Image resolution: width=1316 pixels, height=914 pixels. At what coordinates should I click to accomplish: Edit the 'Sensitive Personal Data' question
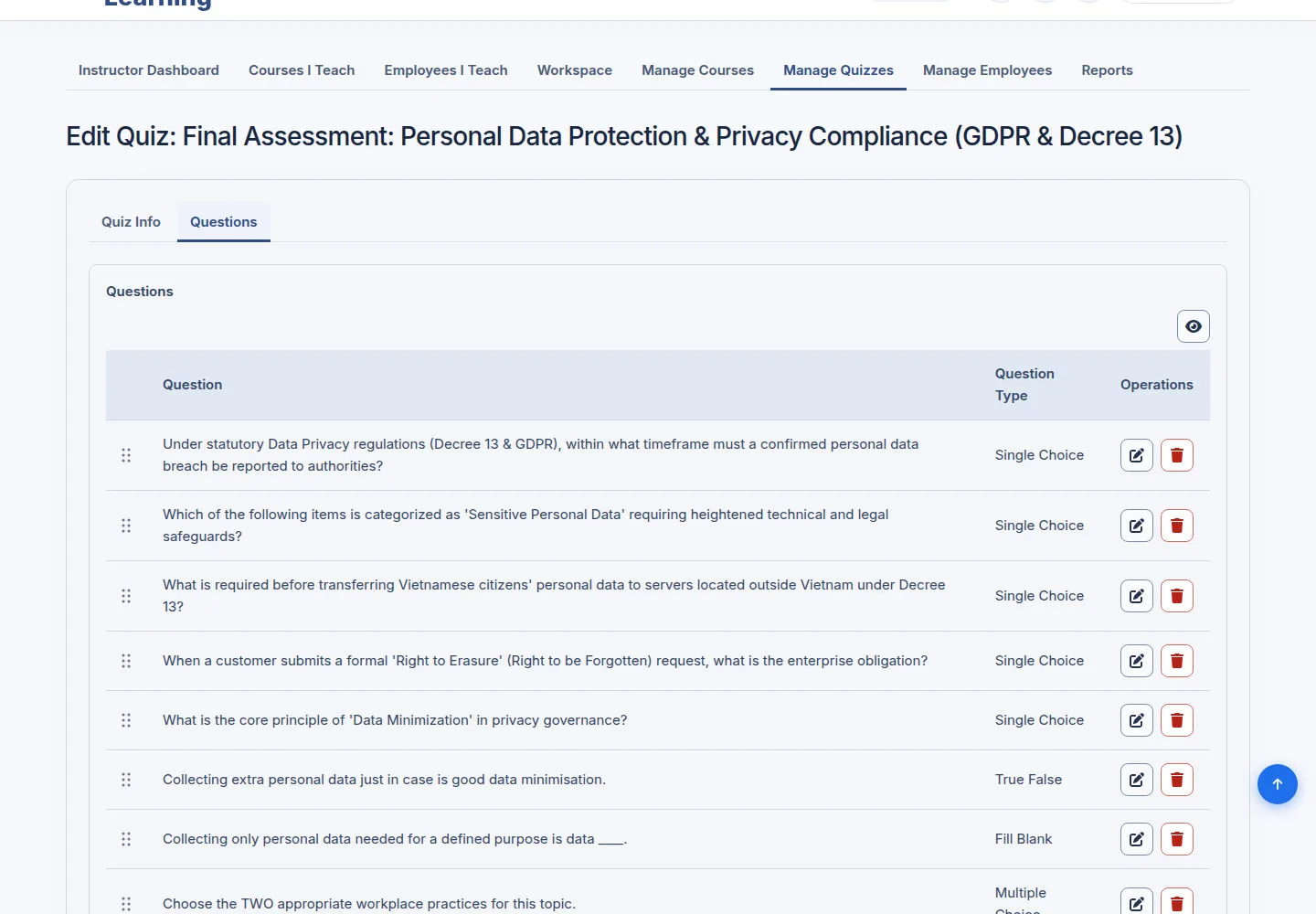click(x=1137, y=526)
